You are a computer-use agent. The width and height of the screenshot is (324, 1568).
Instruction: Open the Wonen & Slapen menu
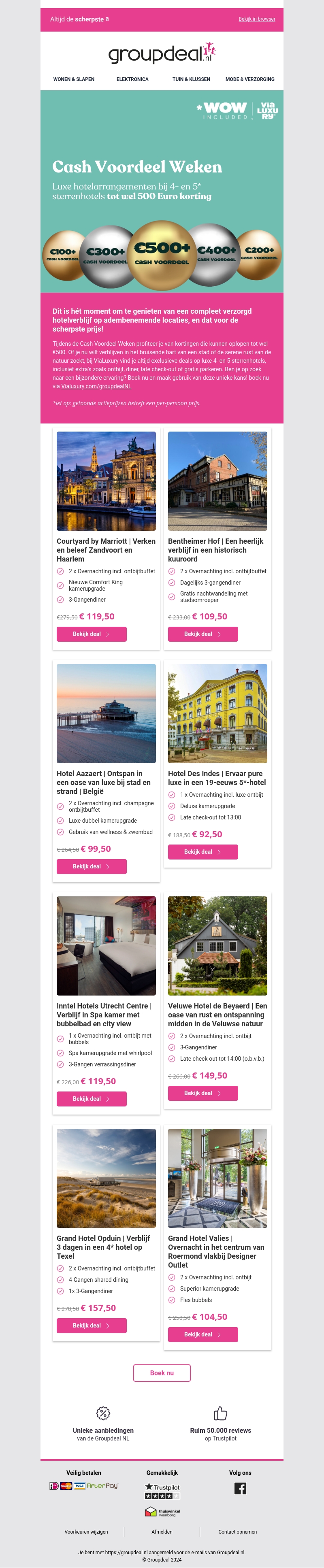pyautogui.click(x=74, y=79)
